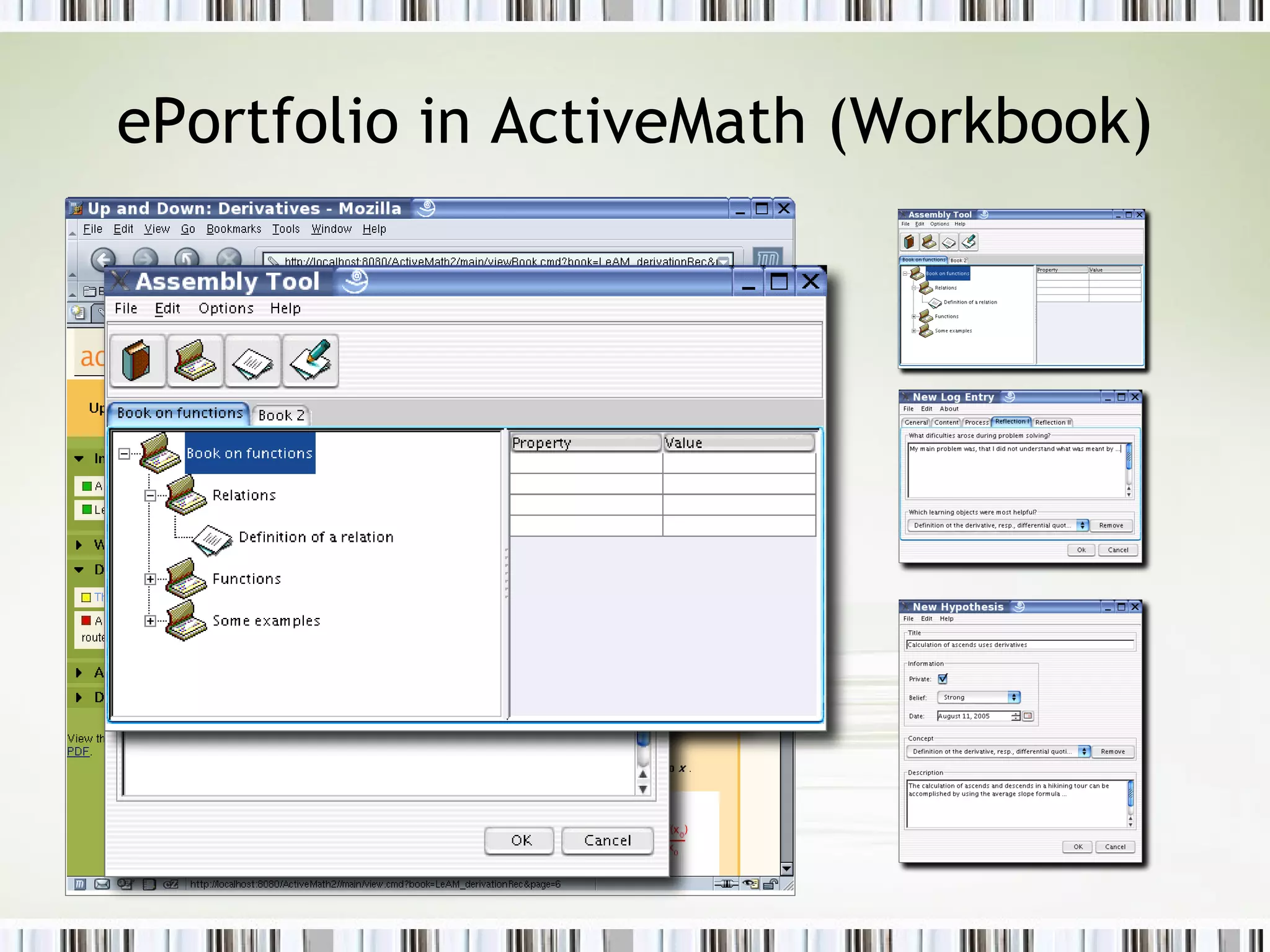Click Cancel button in New Hypothesis

pos(1115,847)
